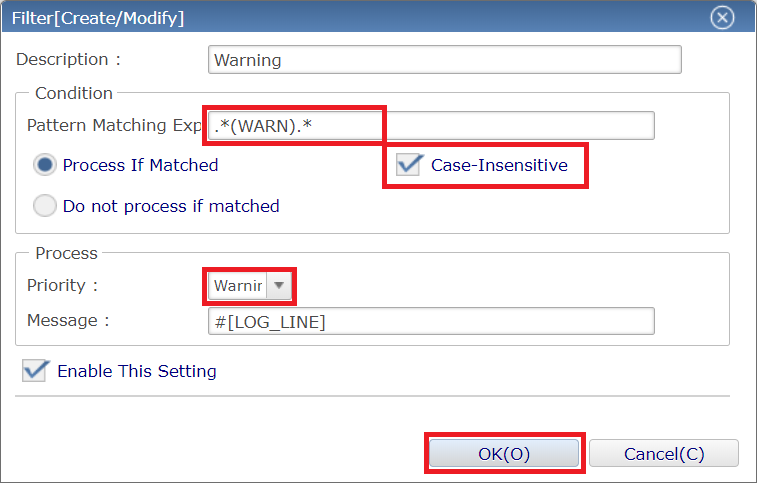Viewport: 757px width, 483px height.
Task: Click the Description label
Action: click(68, 60)
